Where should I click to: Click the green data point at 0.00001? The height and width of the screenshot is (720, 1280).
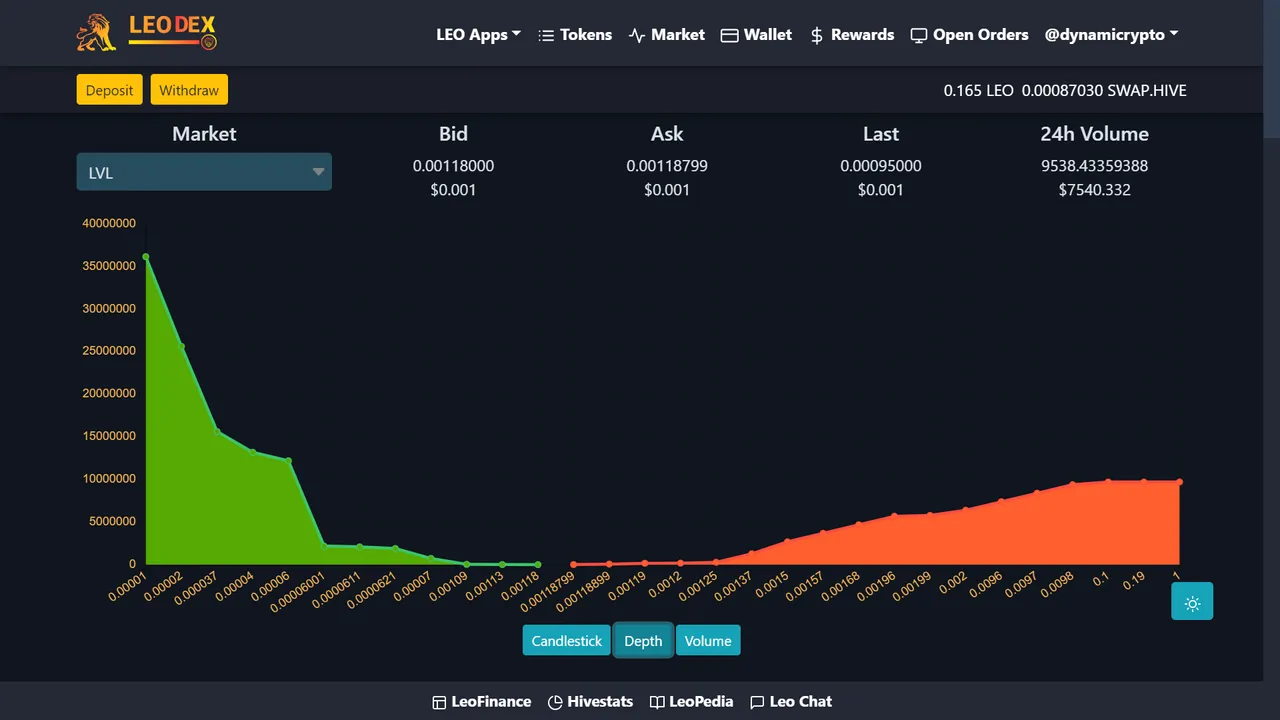tap(146, 257)
